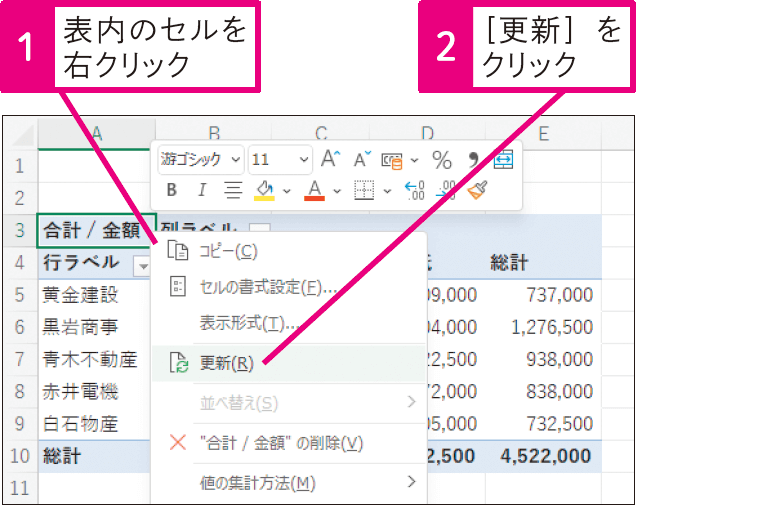Click the center alignment icon

[x=233, y=190]
